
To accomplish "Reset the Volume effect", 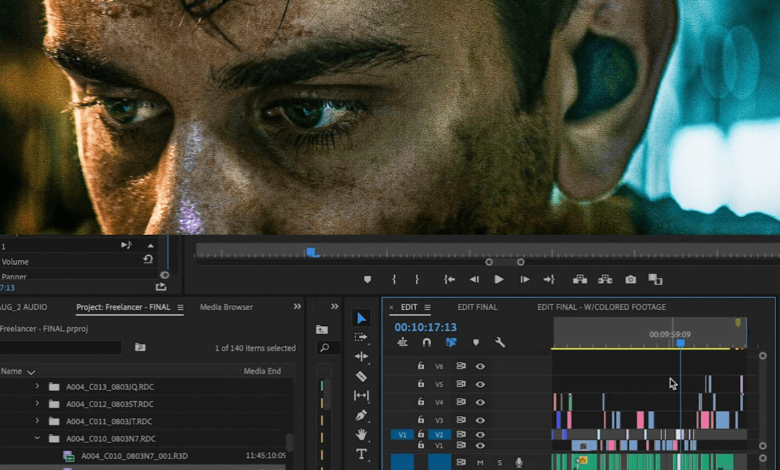I will point(148,259).
